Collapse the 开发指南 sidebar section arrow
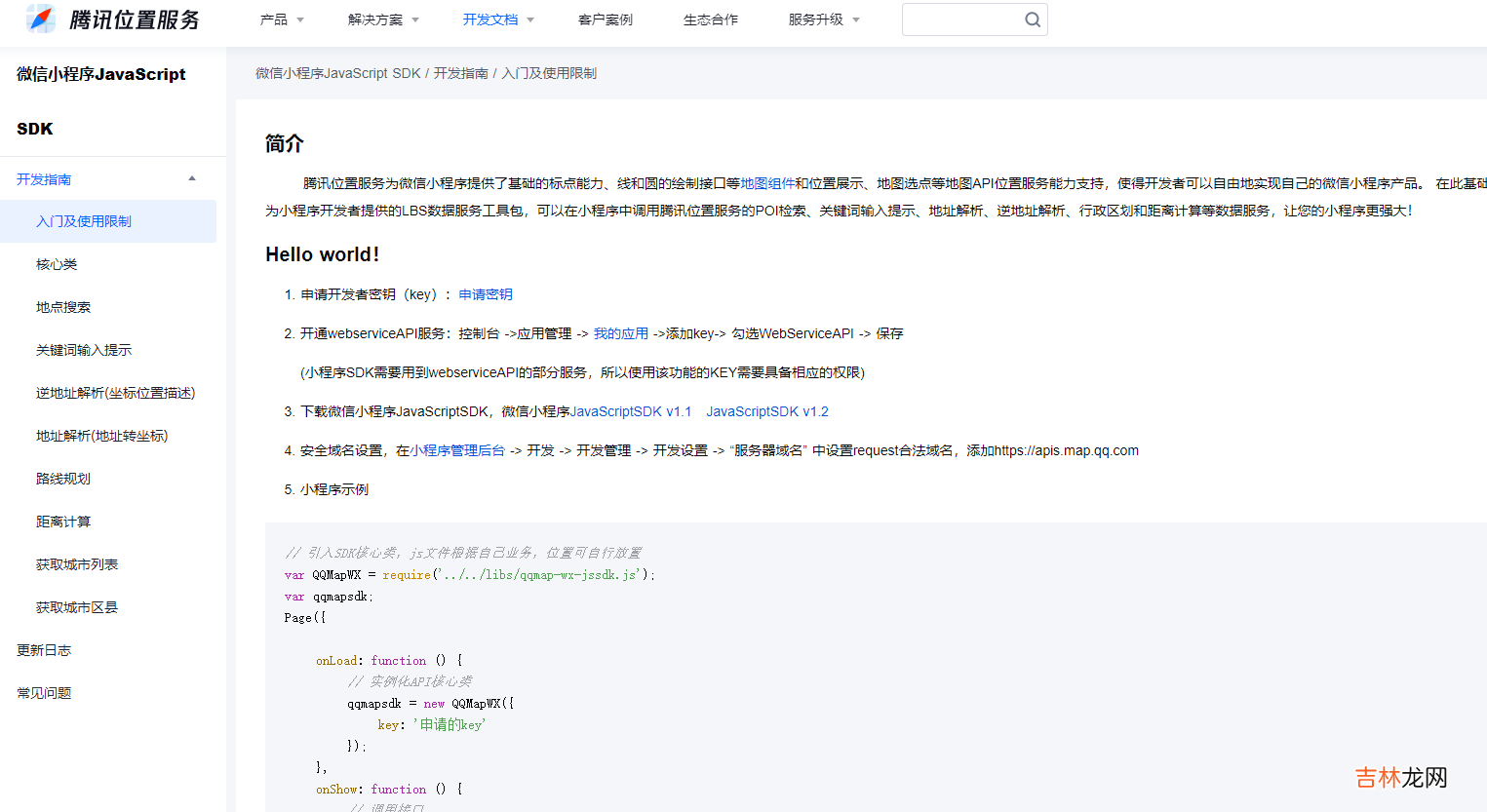Screen dimensions: 1487x812 [x=192, y=178]
